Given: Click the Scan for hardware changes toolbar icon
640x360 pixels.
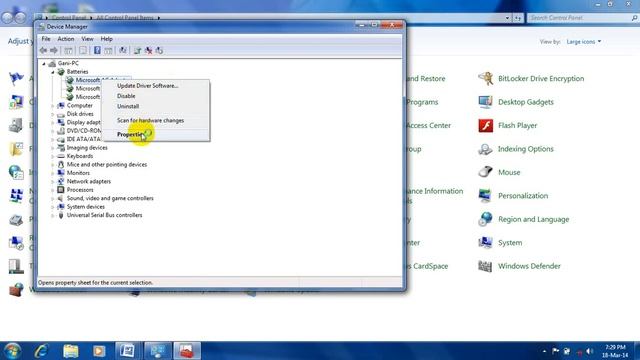Looking at the screenshot, I should pos(122,50).
